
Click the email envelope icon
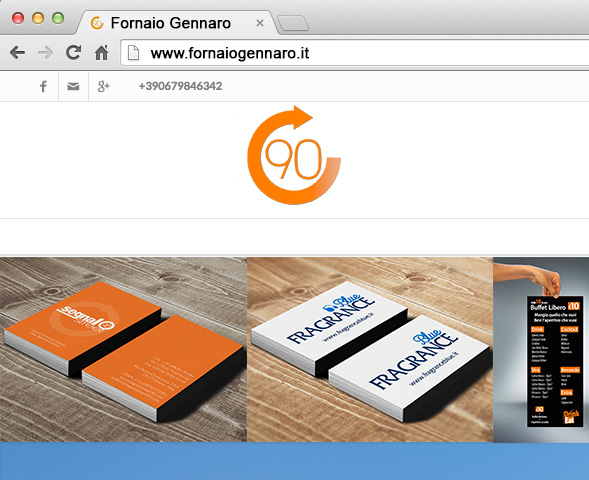click(73, 86)
